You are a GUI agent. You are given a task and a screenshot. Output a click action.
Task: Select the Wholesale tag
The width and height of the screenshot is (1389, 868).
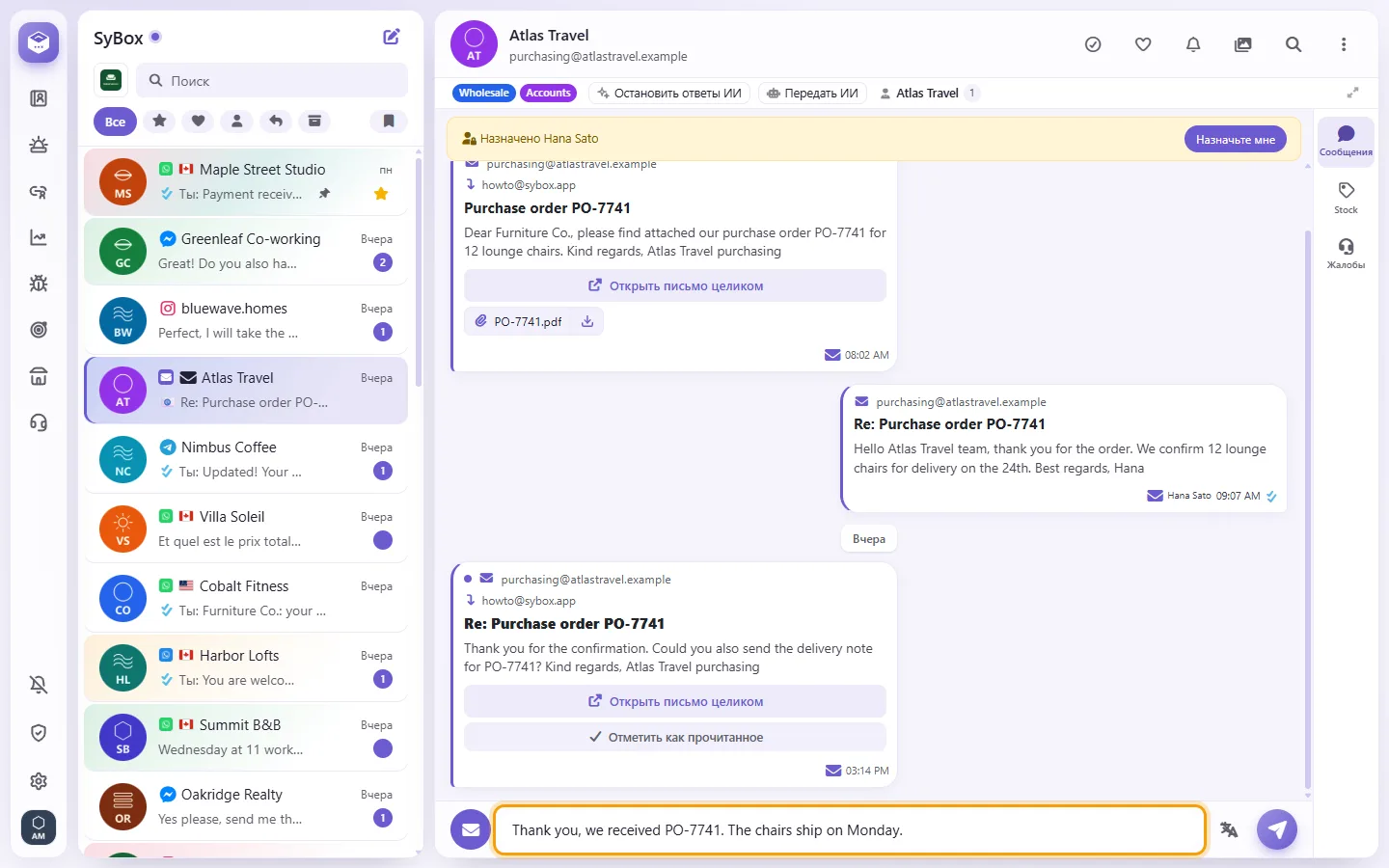[484, 93]
